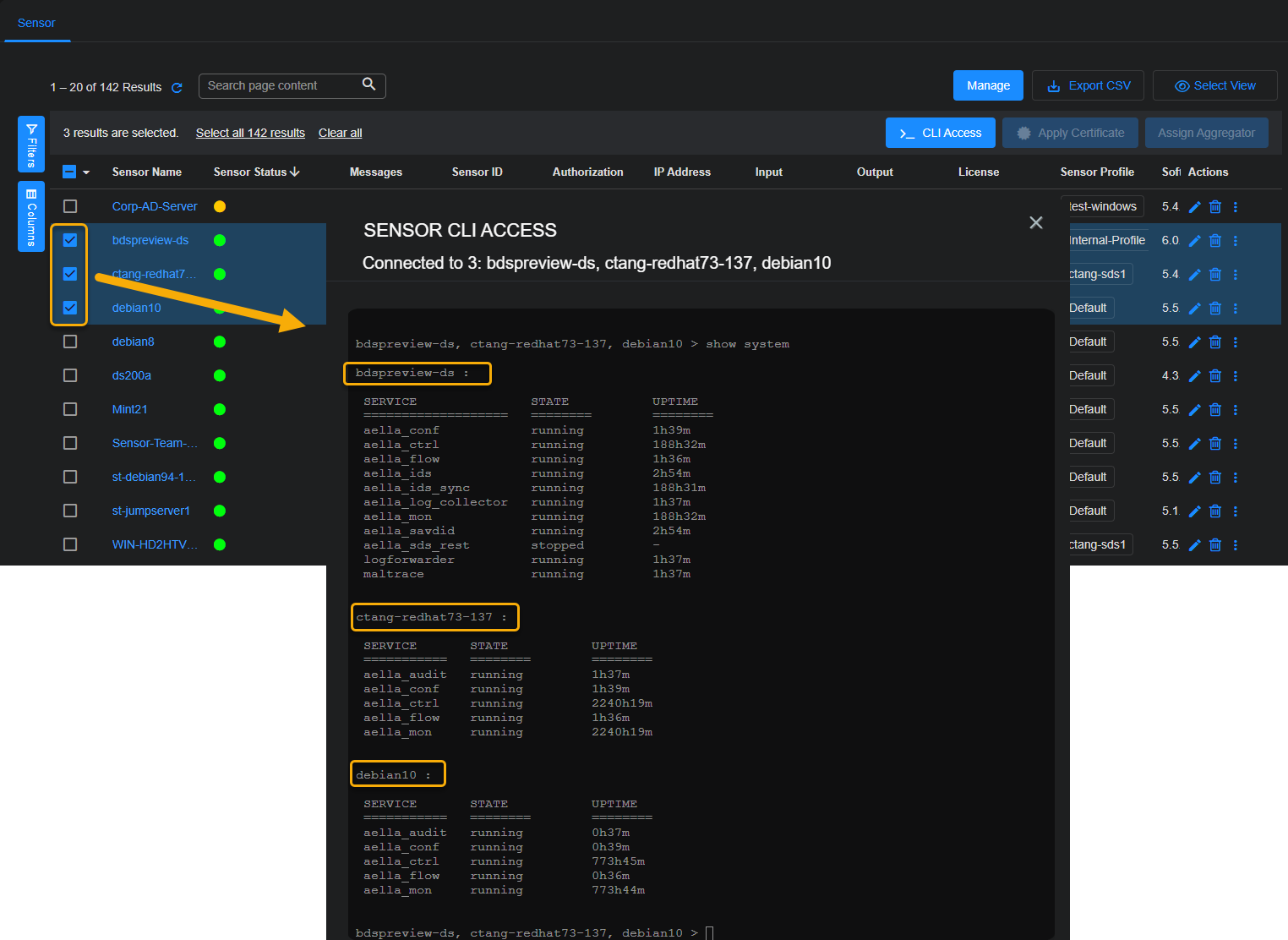Close the Sensor CLI Access dialog
Image resolution: width=1288 pixels, height=940 pixels.
[1035, 222]
